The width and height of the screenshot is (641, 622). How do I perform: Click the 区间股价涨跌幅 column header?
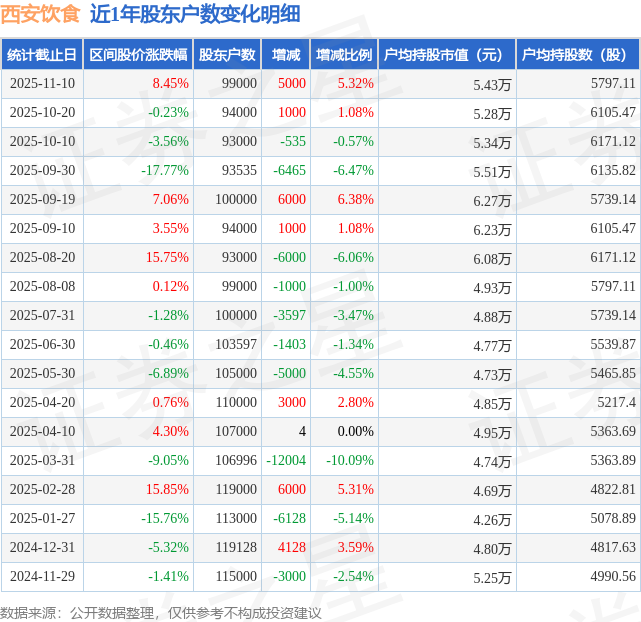(x=138, y=54)
